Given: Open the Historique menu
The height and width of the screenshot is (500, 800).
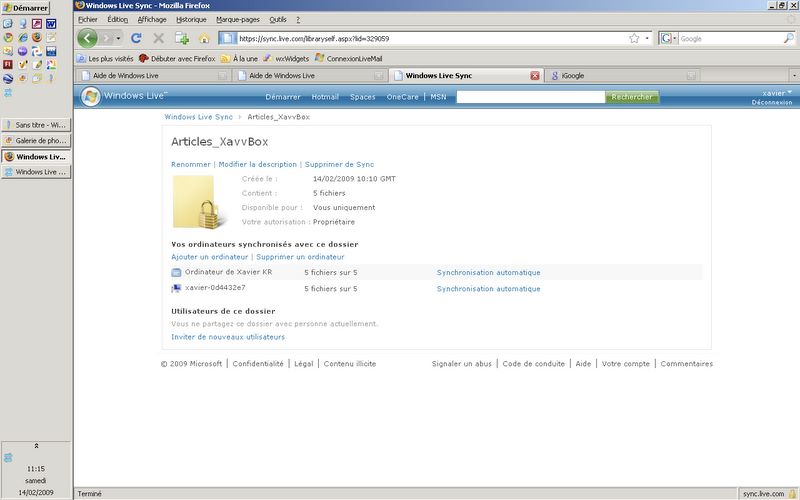Looking at the screenshot, I should 191,19.
